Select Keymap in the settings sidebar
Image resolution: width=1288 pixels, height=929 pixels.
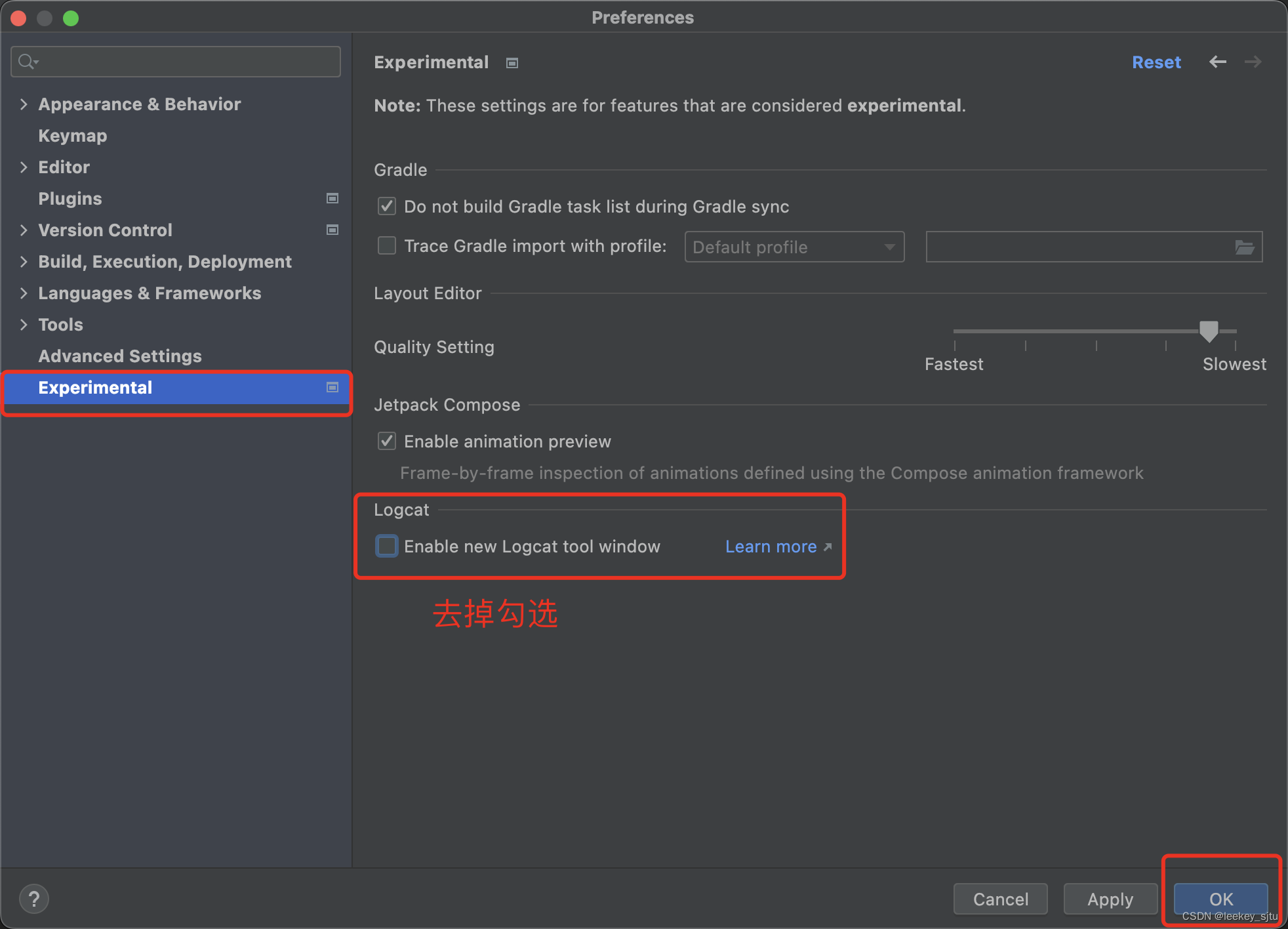click(72, 135)
